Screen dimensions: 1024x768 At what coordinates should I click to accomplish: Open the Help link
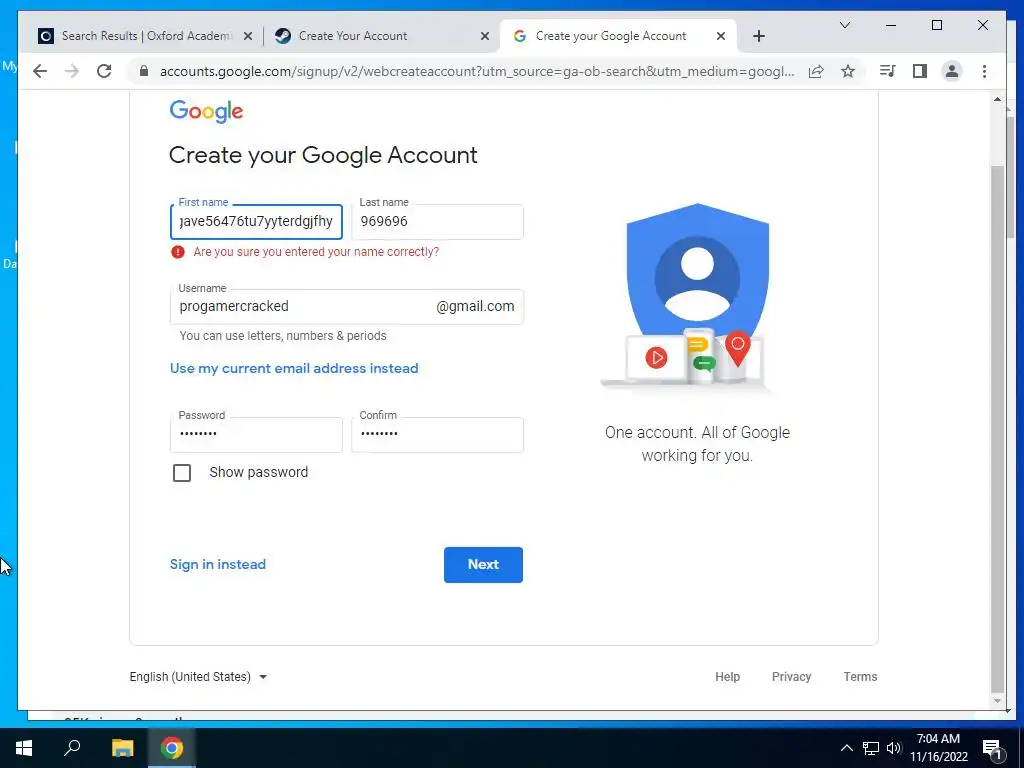click(x=727, y=677)
